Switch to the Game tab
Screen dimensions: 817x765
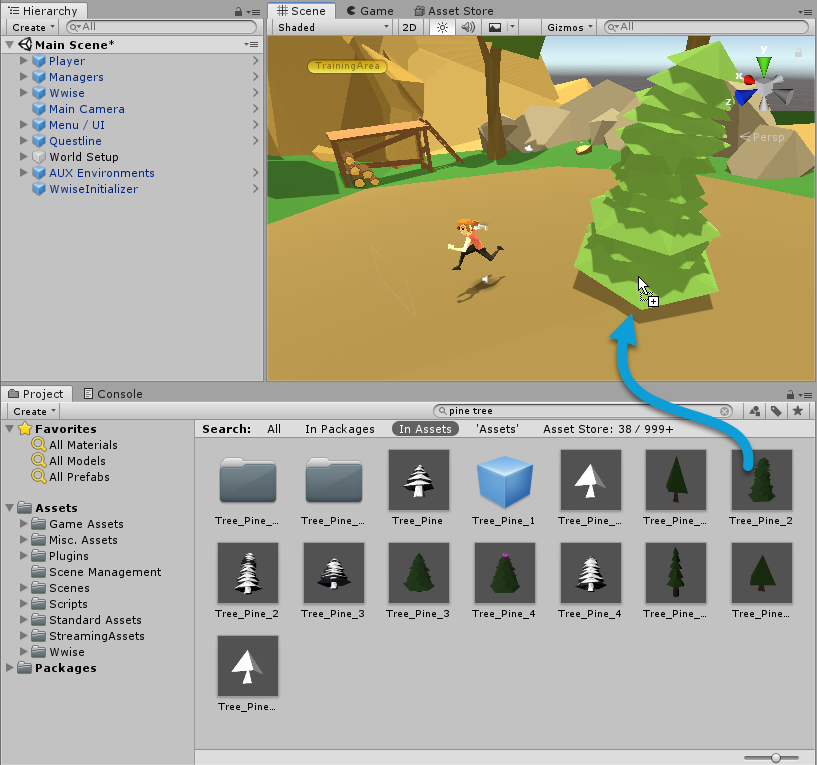click(x=369, y=11)
